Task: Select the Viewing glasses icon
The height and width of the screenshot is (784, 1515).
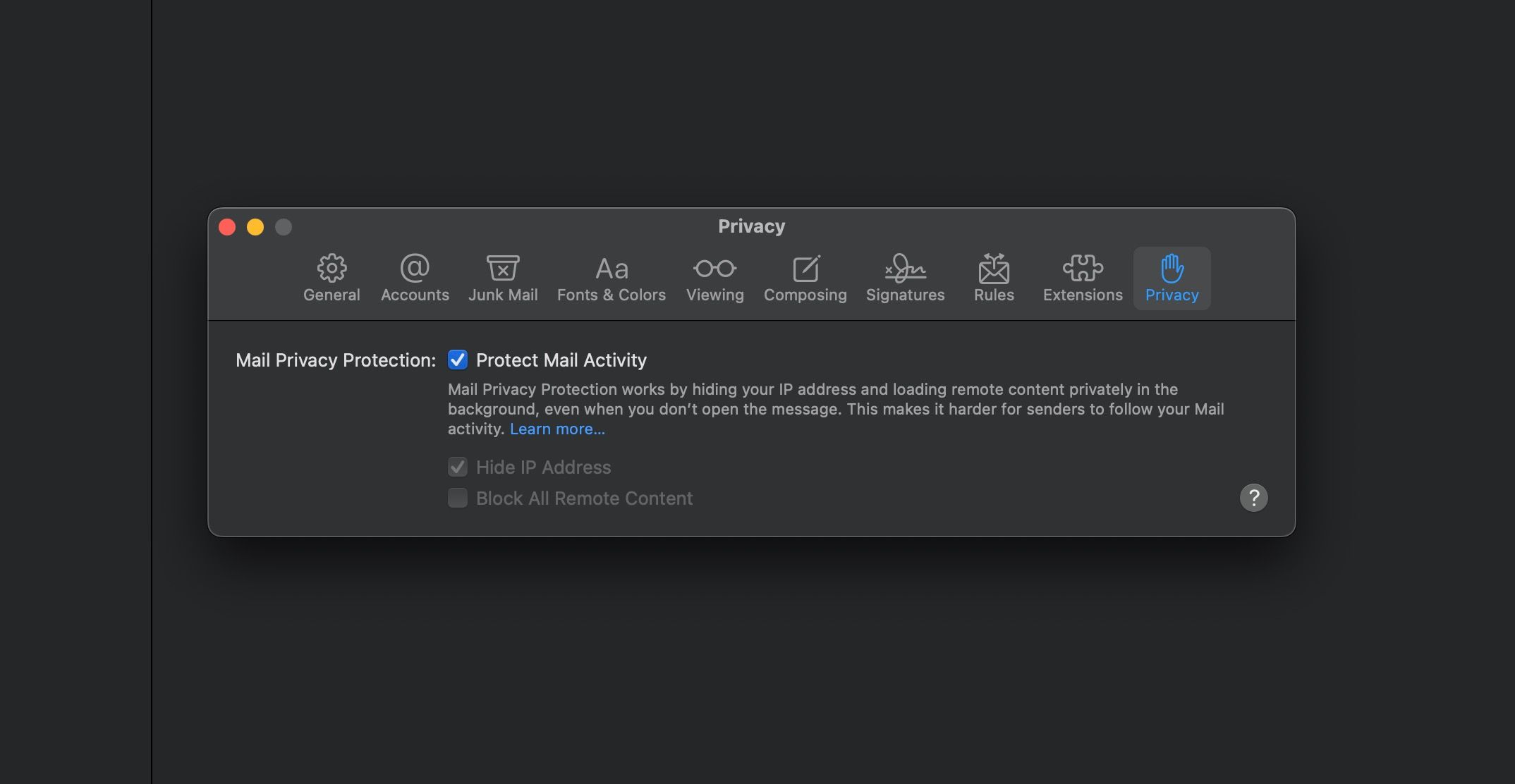Action: [x=714, y=268]
